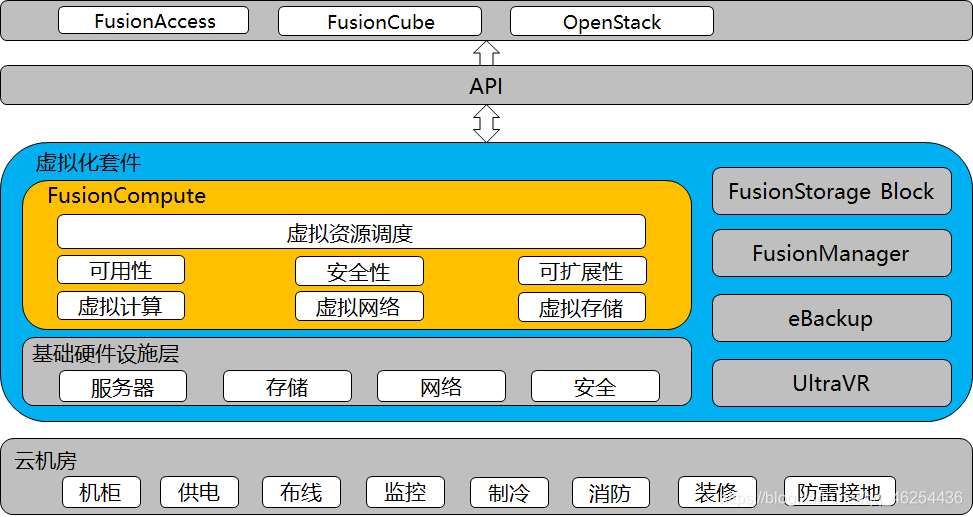Click the API layer label
Screen dimensions: 973x517
pos(486,86)
